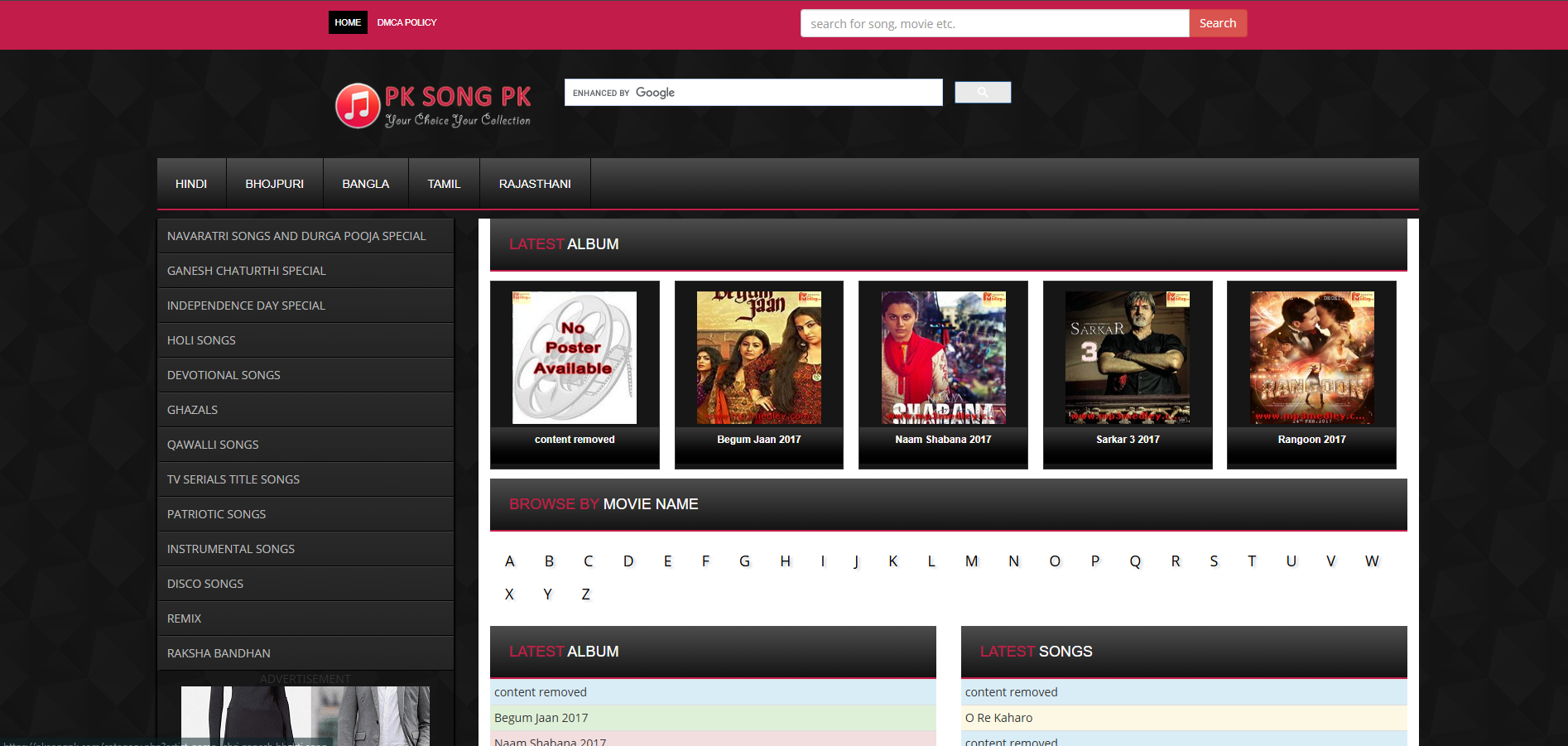Open Disco Songs category
The width and height of the screenshot is (1568, 746).
point(305,584)
